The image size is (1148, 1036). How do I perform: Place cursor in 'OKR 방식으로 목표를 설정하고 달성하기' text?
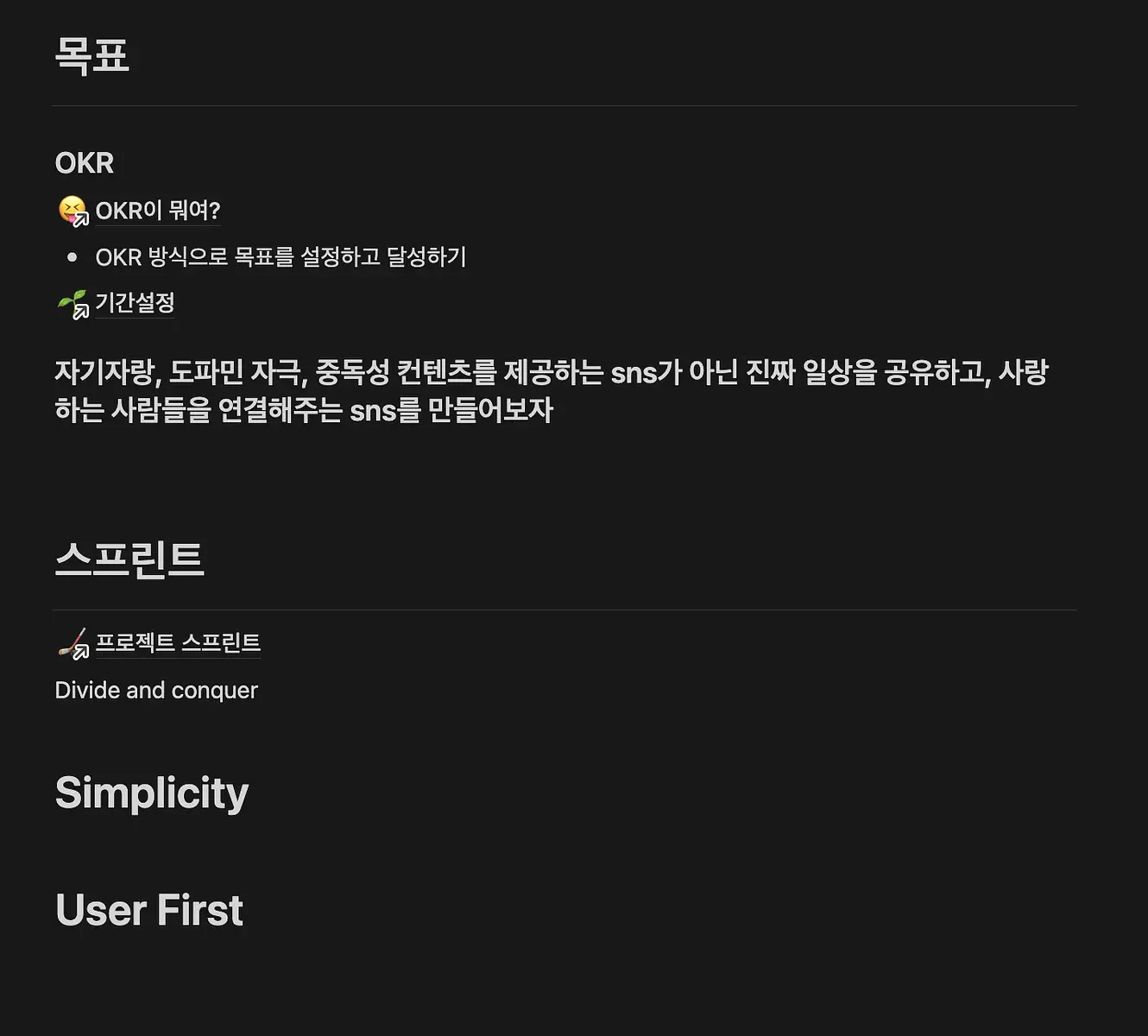coord(281,257)
